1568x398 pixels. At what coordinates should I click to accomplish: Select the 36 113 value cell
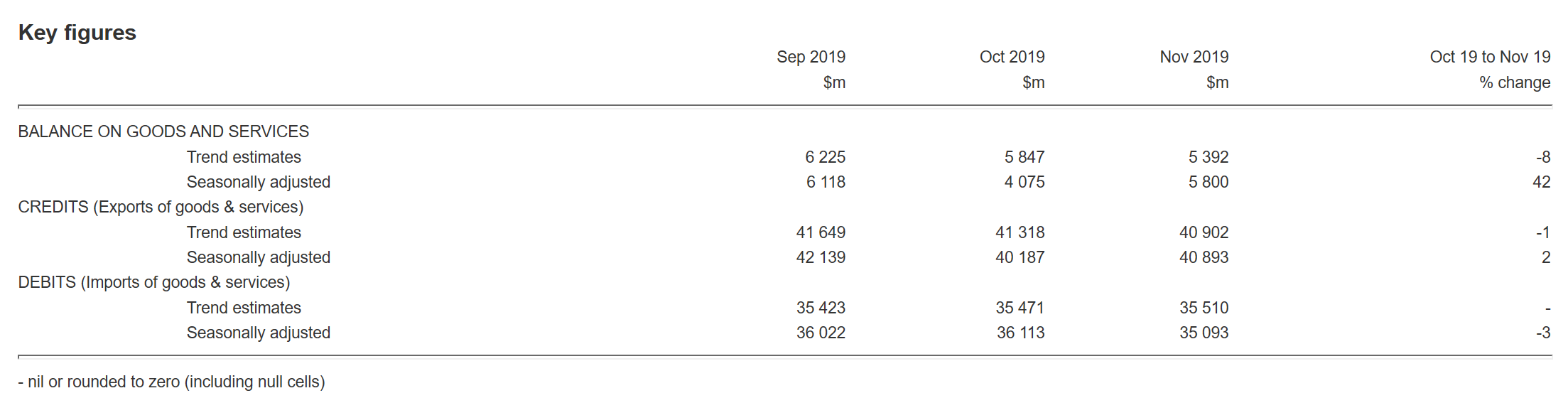click(x=1020, y=333)
